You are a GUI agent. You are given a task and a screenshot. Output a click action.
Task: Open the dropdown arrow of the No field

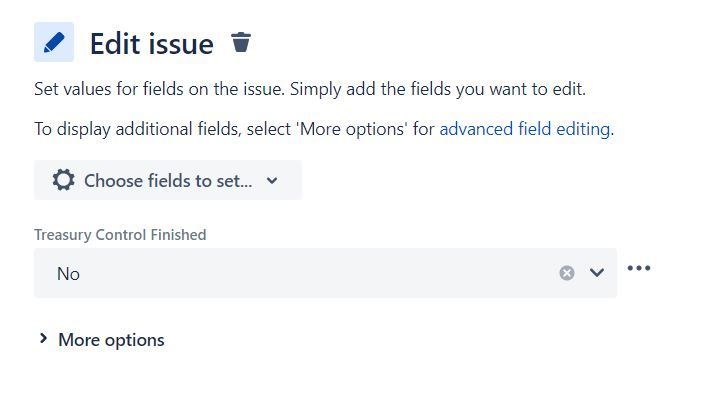tap(597, 273)
